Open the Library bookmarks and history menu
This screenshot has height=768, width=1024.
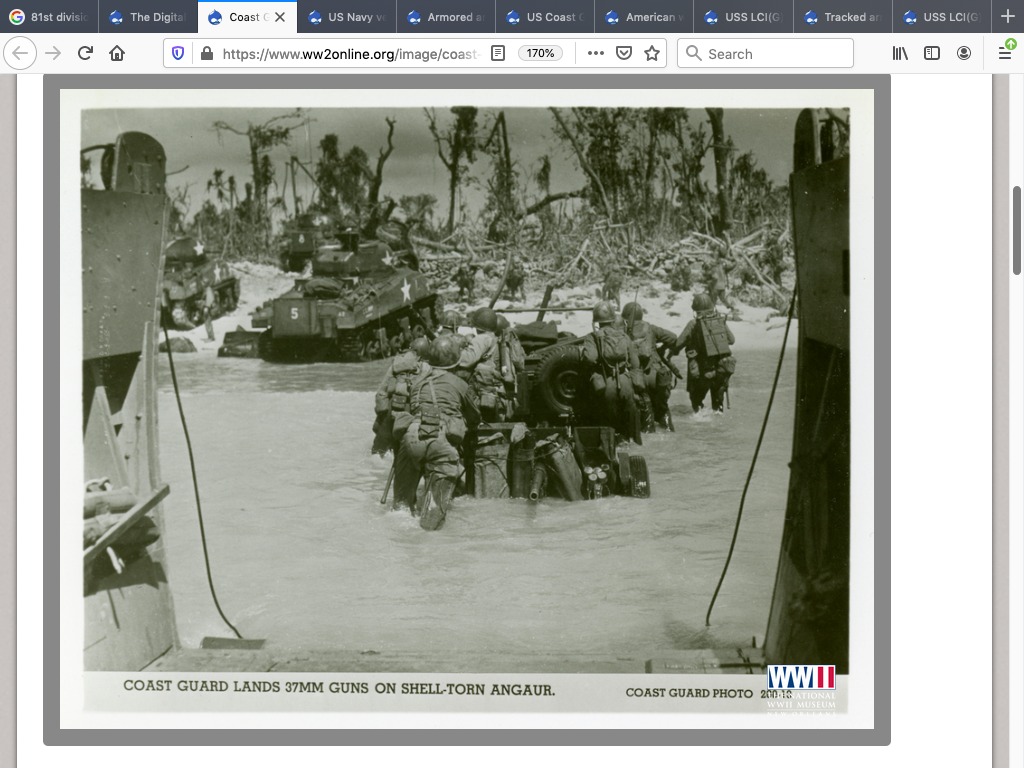point(900,54)
